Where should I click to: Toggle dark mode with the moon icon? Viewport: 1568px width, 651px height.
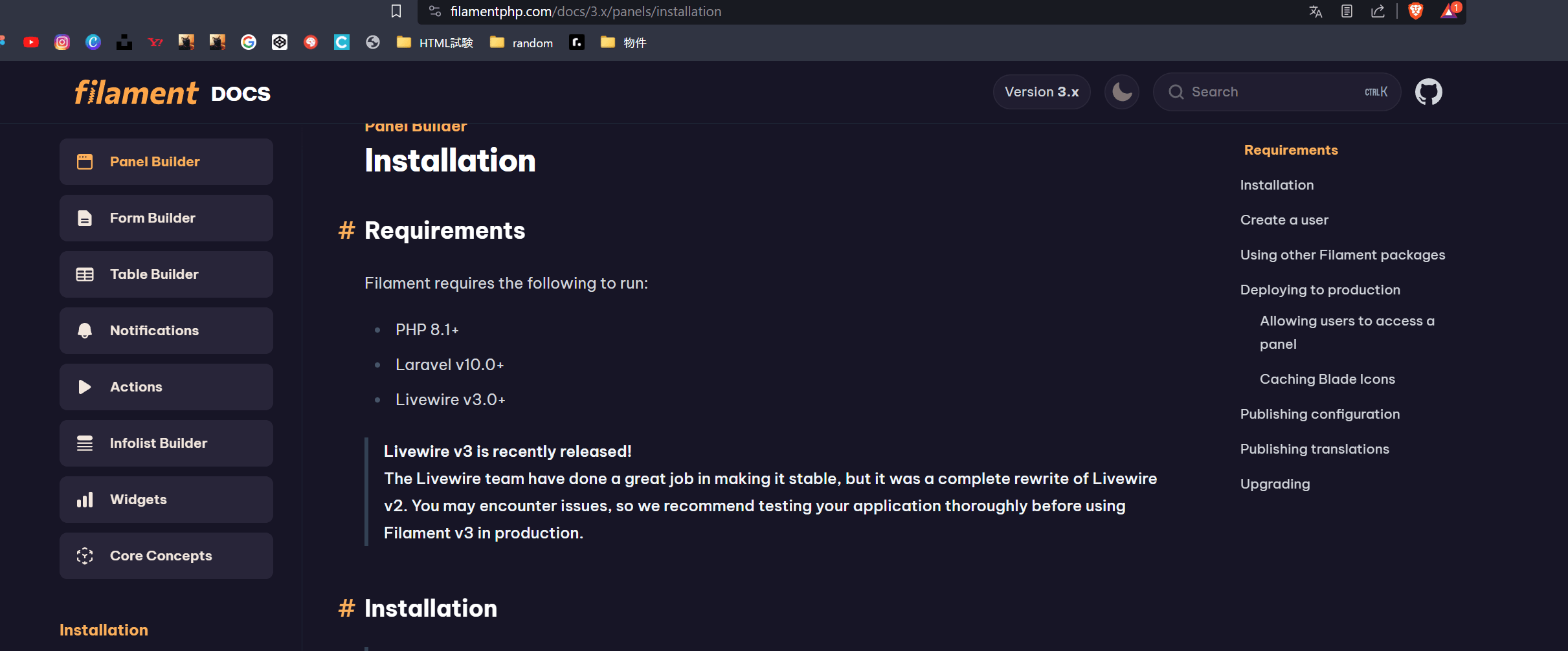click(1122, 91)
